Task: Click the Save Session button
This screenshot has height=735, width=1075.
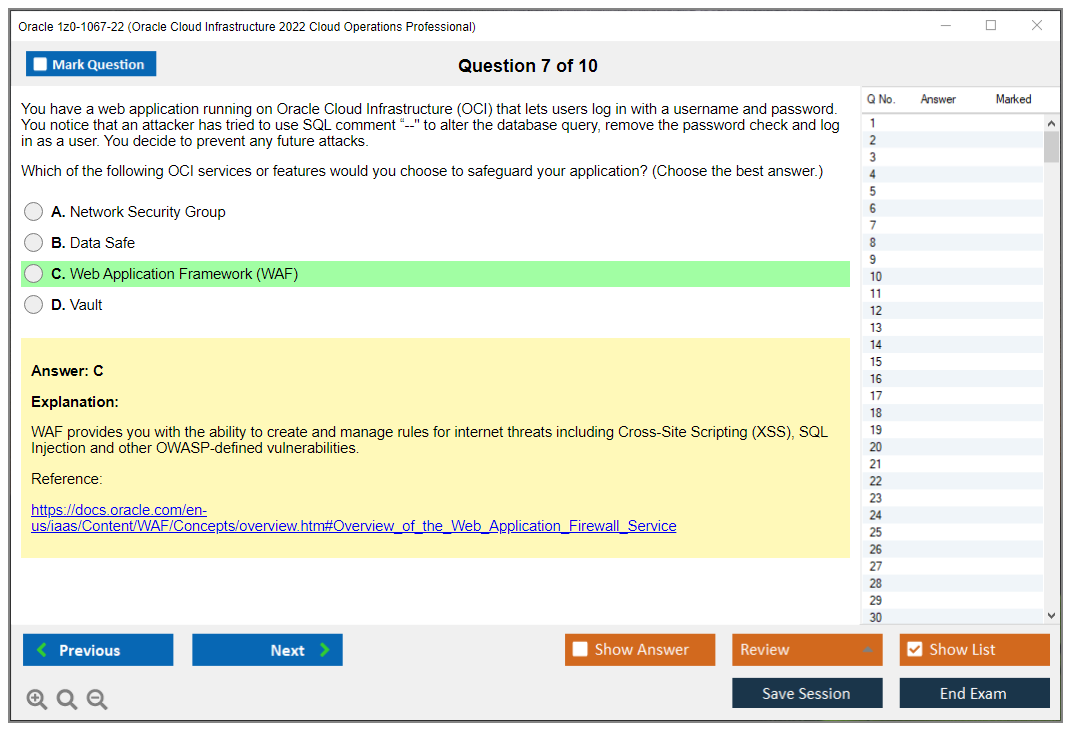Action: coord(806,692)
